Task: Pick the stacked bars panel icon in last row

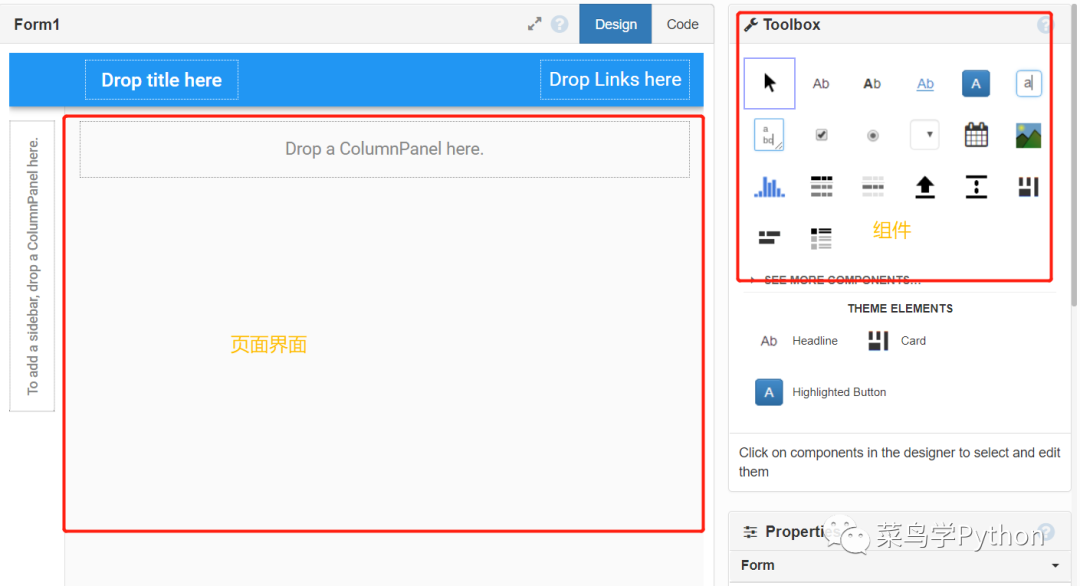Action: coord(769,238)
